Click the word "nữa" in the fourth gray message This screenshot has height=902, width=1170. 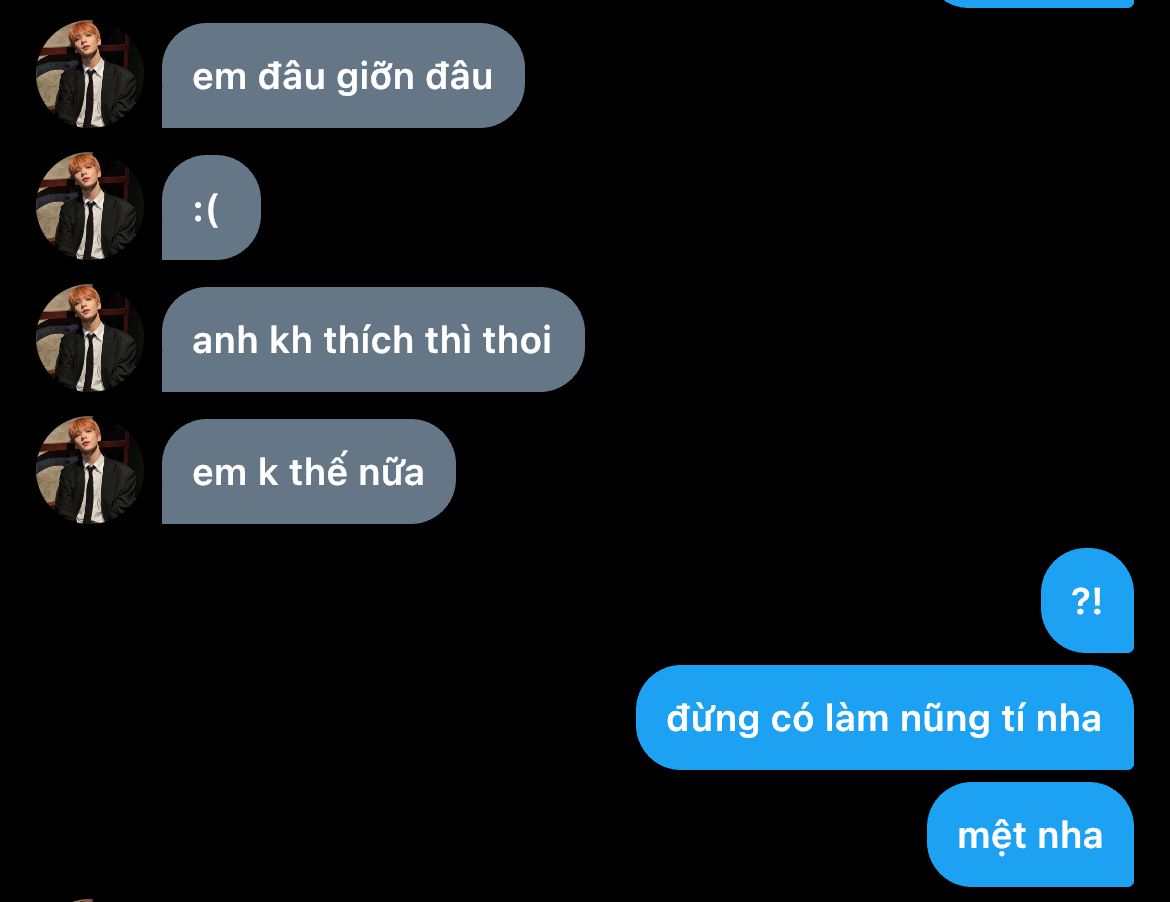391,473
